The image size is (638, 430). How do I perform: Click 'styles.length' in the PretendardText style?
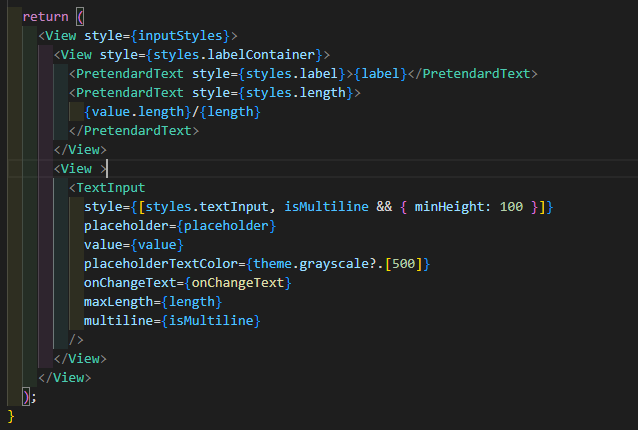(x=296, y=93)
